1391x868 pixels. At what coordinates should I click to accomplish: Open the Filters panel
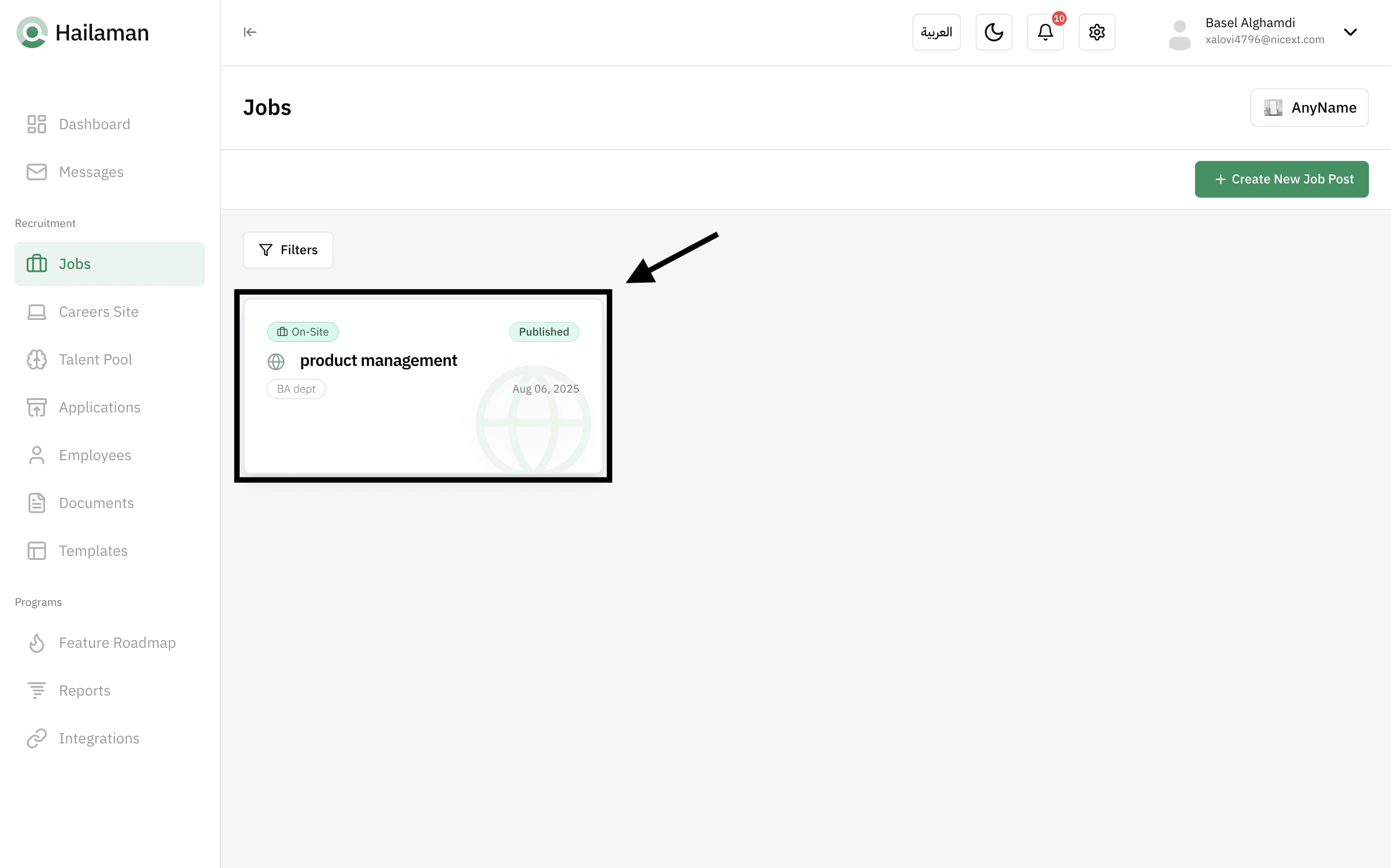[x=288, y=250]
